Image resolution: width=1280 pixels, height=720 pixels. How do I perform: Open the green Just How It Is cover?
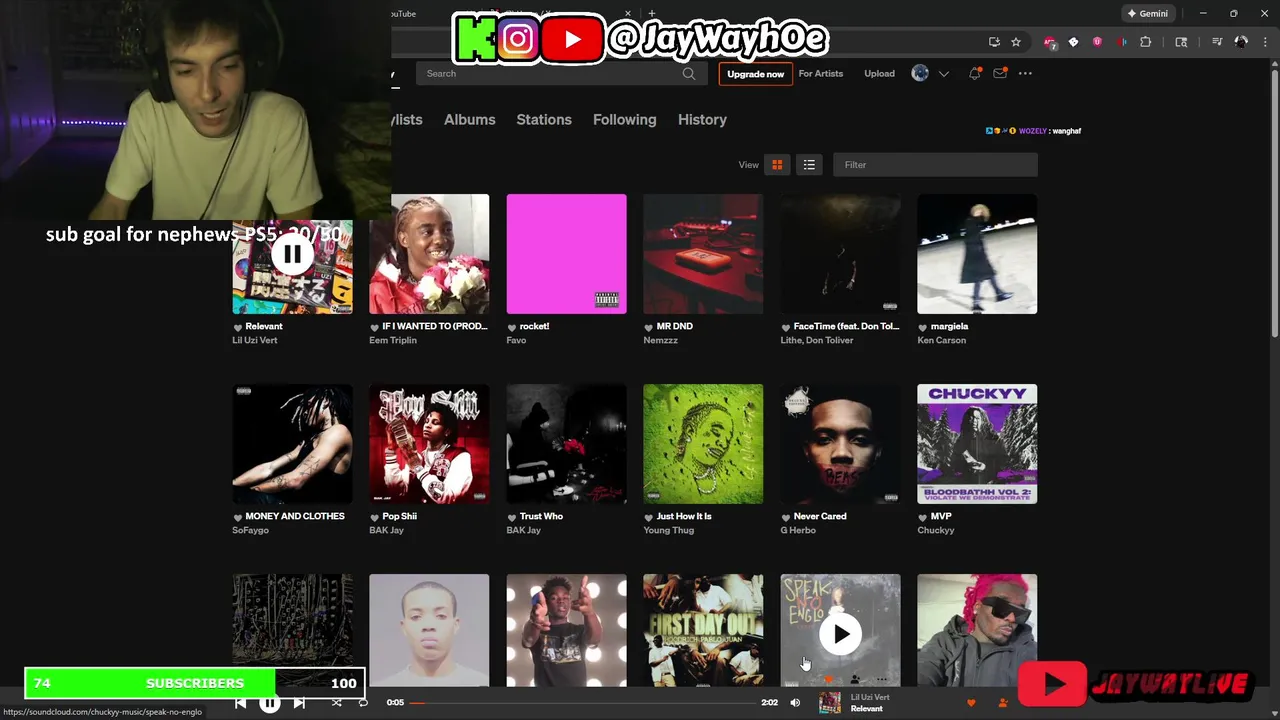(x=703, y=444)
